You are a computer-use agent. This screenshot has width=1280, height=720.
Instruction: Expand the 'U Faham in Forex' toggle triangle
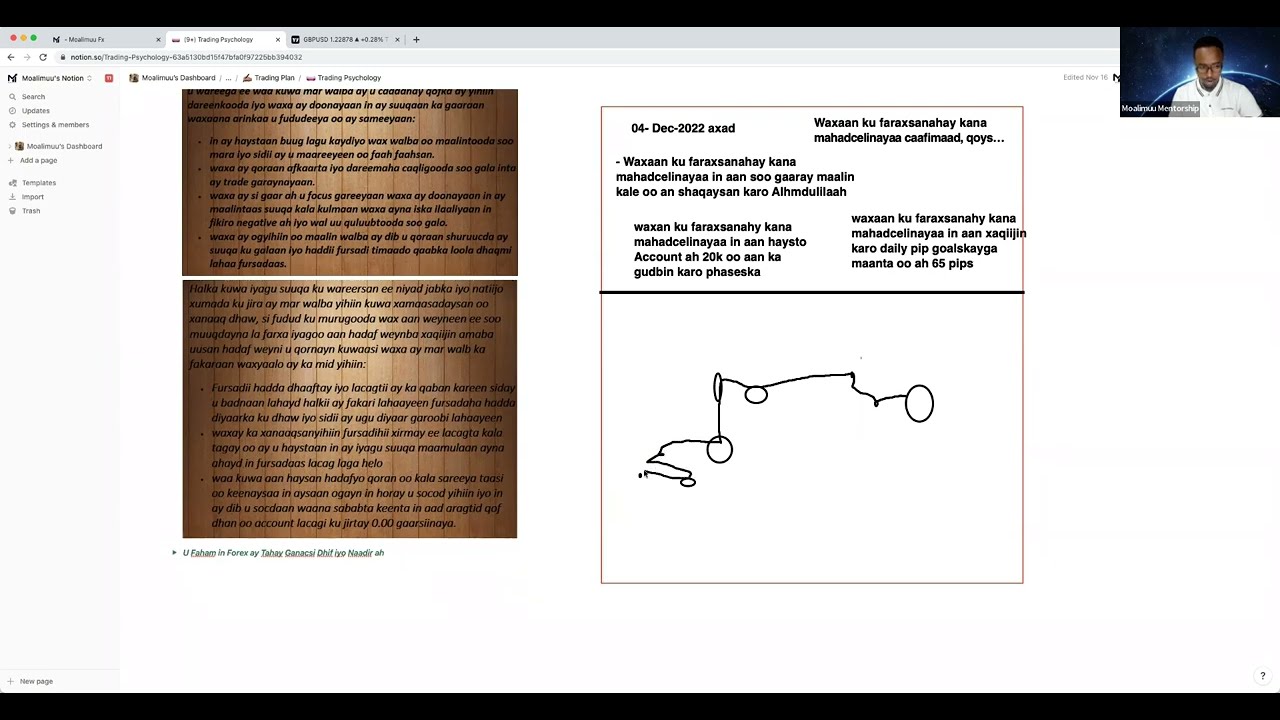(x=174, y=553)
